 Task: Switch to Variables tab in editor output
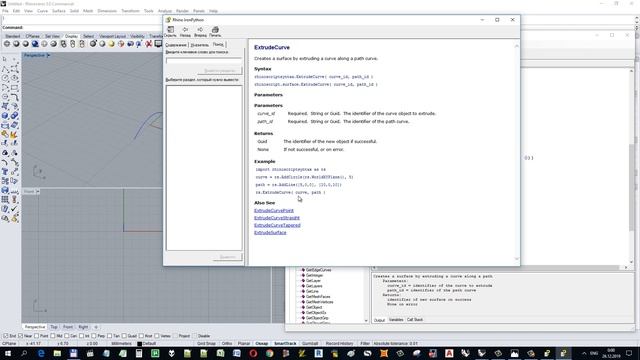pos(396,320)
